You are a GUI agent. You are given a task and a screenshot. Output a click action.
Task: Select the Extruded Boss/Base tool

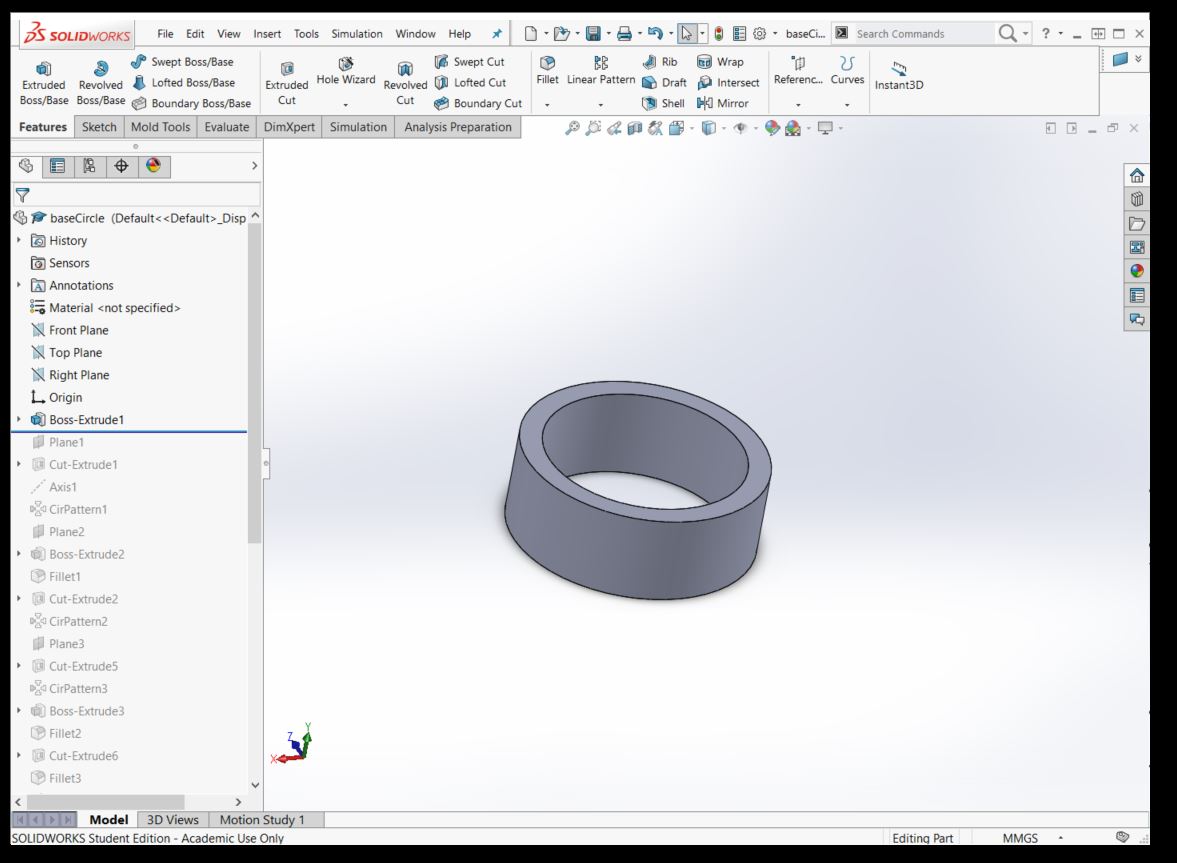[44, 83]
